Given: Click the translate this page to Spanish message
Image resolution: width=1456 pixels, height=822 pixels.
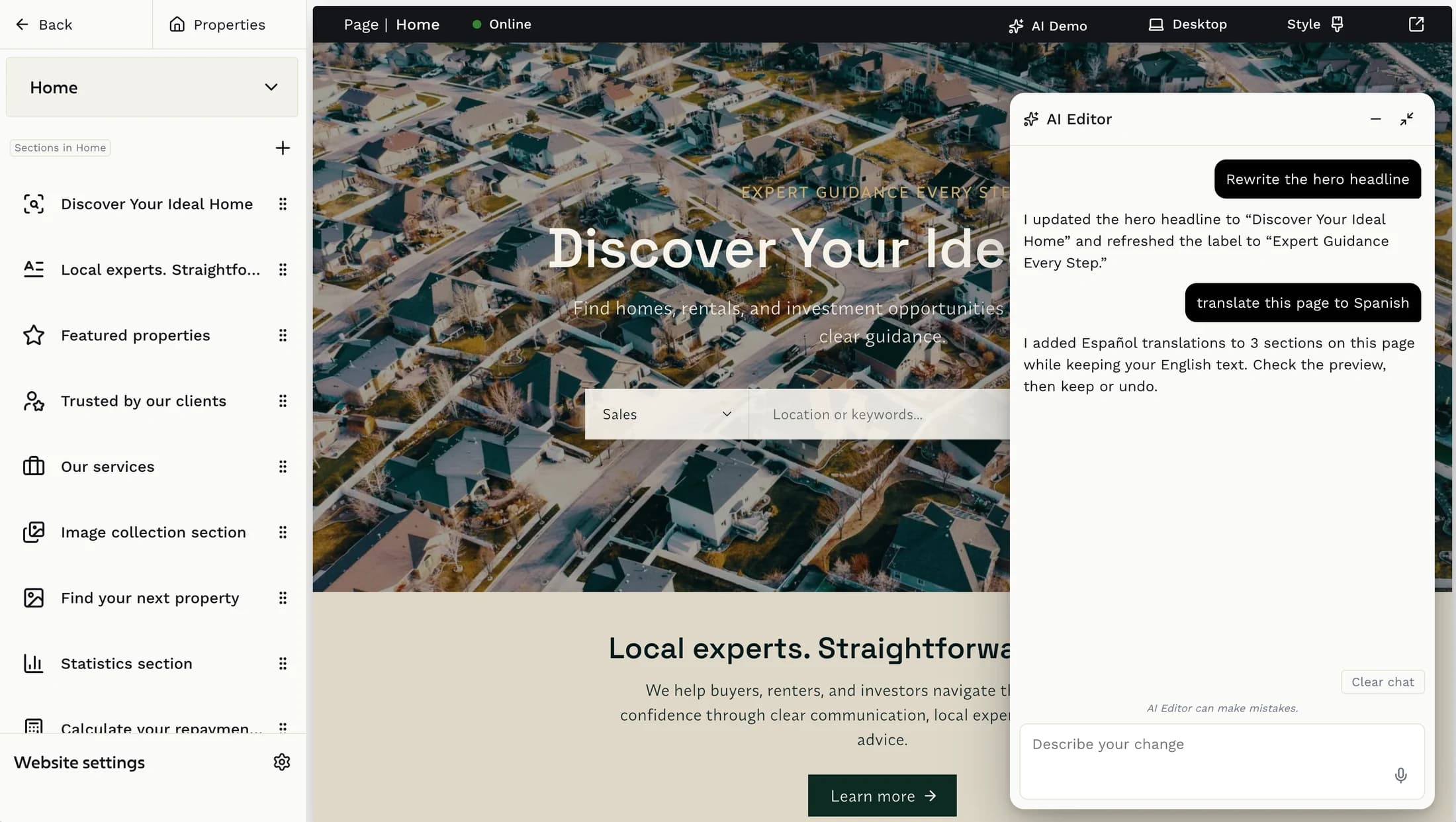Looking at the screenshot, I should pyautogui.click(x=1302, y=302).
